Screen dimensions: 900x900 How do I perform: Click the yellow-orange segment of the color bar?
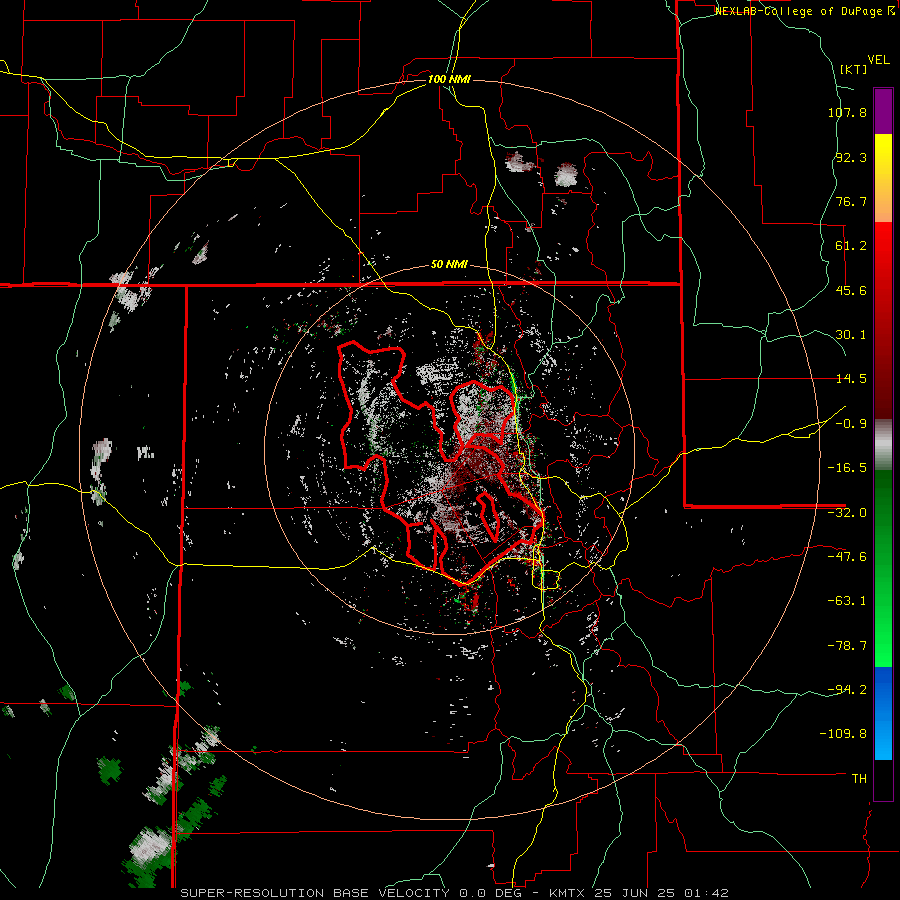click(x=883, y=178)
